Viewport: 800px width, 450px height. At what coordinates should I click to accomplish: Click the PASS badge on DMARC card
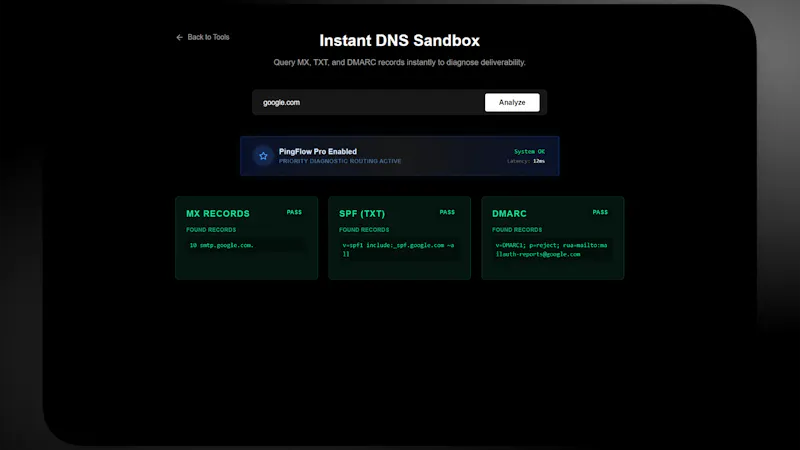point(600,212)
